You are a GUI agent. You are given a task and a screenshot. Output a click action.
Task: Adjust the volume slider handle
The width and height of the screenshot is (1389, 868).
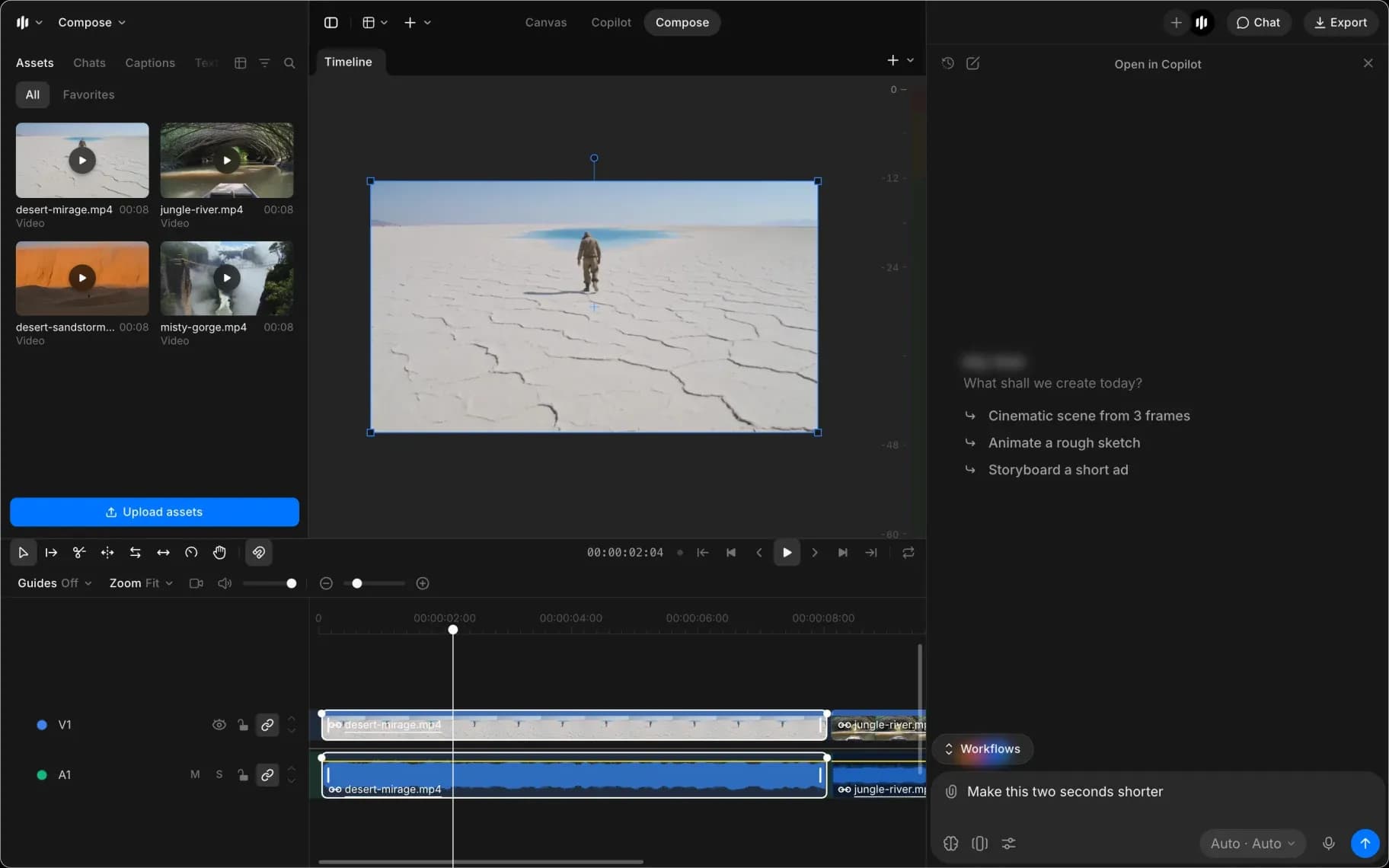(291, 583)
